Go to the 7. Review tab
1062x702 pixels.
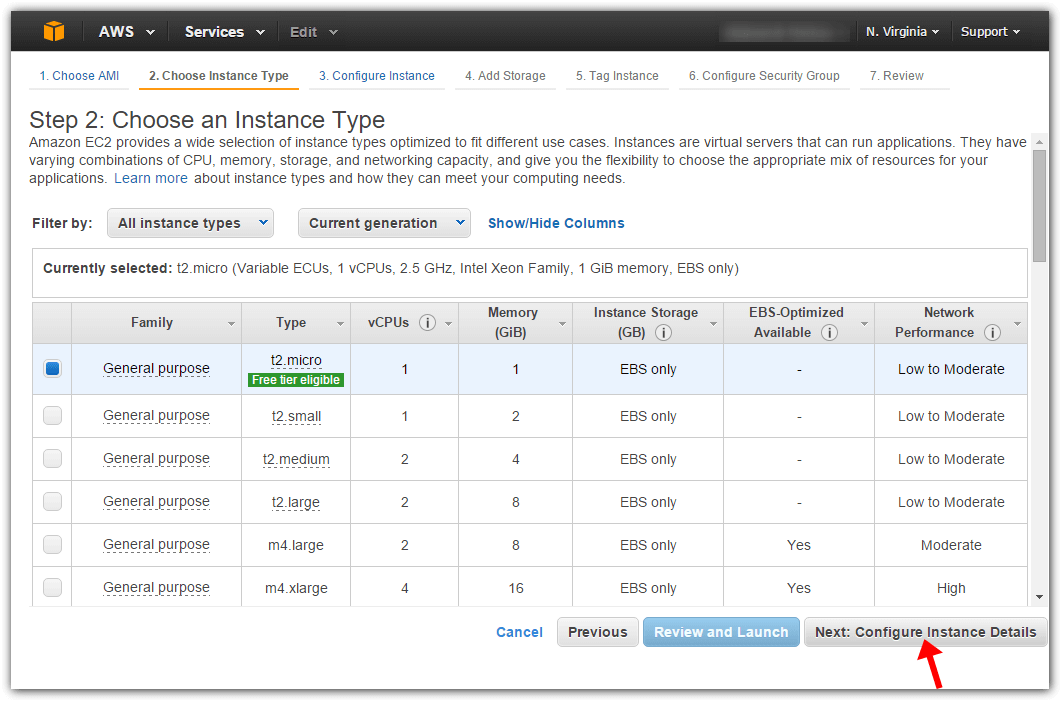pos(897,76)
